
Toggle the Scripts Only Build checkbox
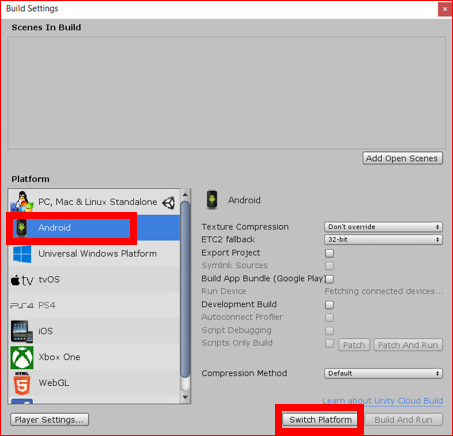tap(329, 344)
